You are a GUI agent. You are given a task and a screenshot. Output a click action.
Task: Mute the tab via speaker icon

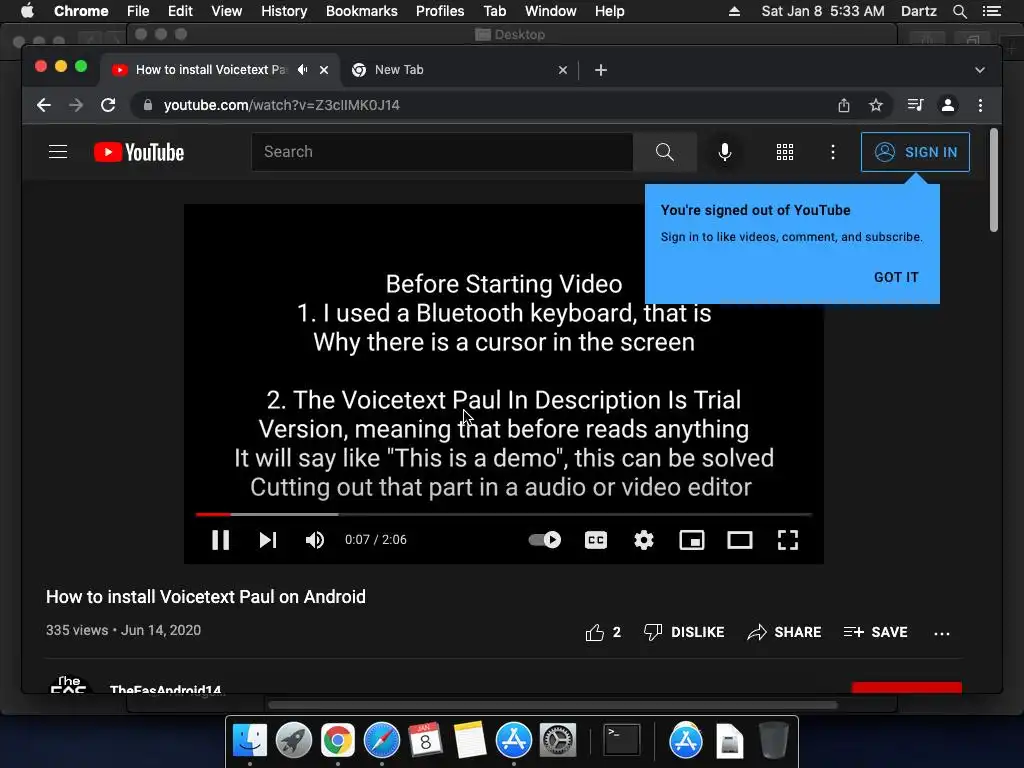(302, 70)
